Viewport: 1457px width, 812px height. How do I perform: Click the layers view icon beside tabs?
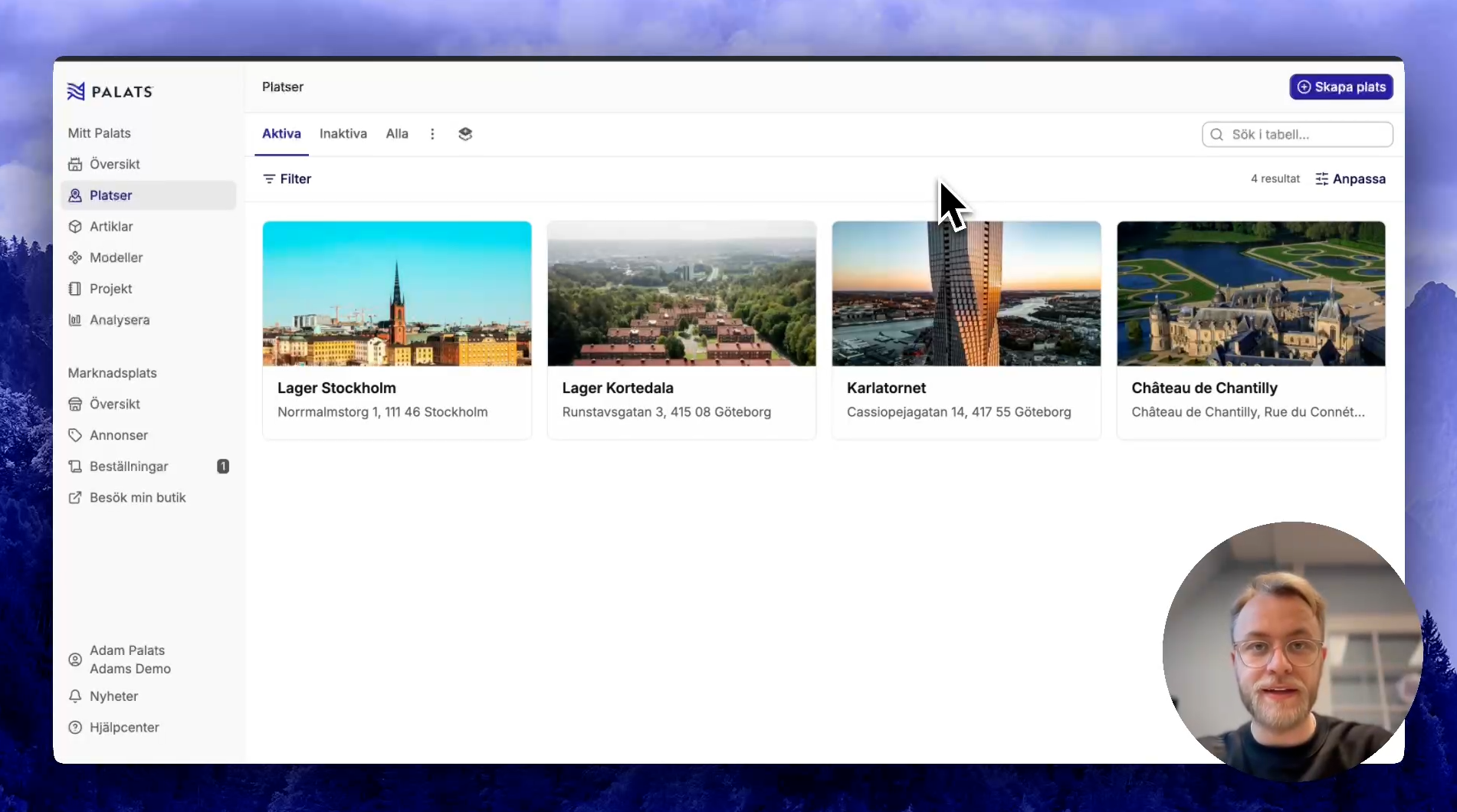pos(465,134)
